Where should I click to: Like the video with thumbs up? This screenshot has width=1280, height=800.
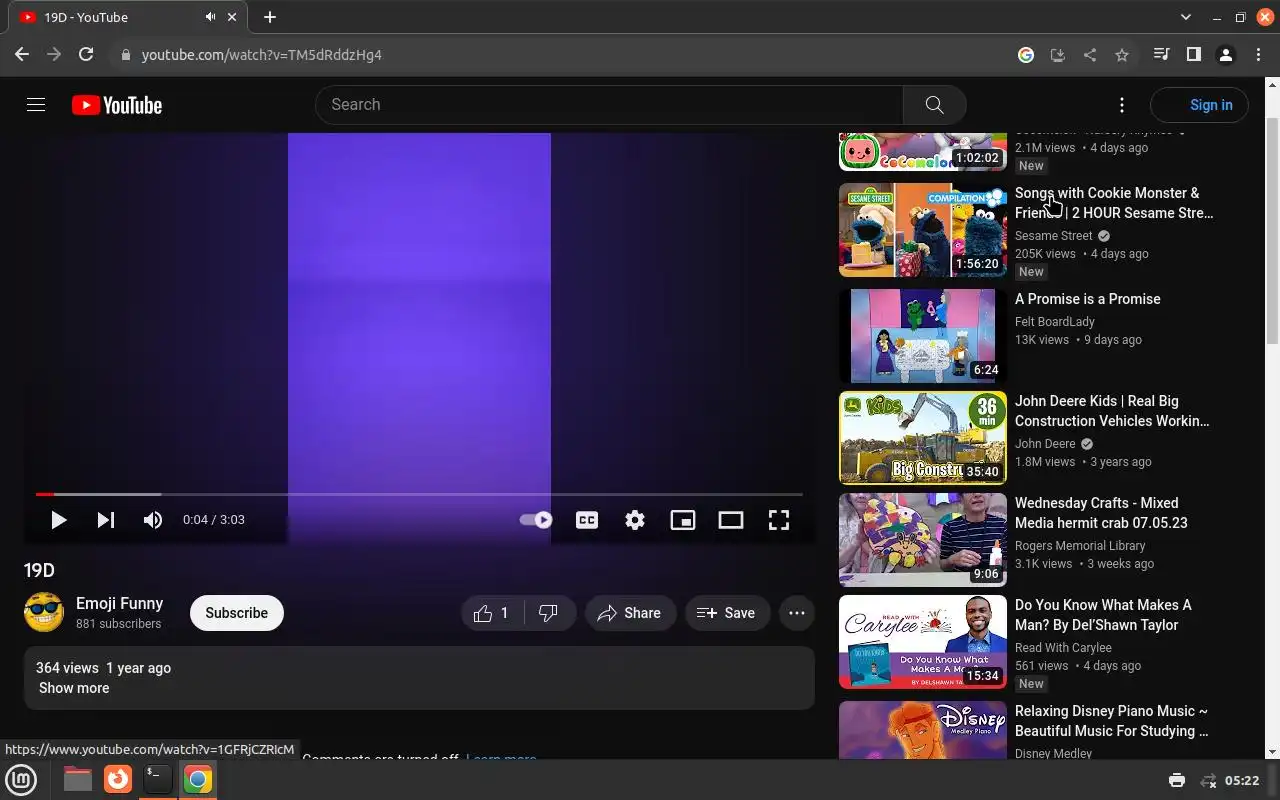494,613
